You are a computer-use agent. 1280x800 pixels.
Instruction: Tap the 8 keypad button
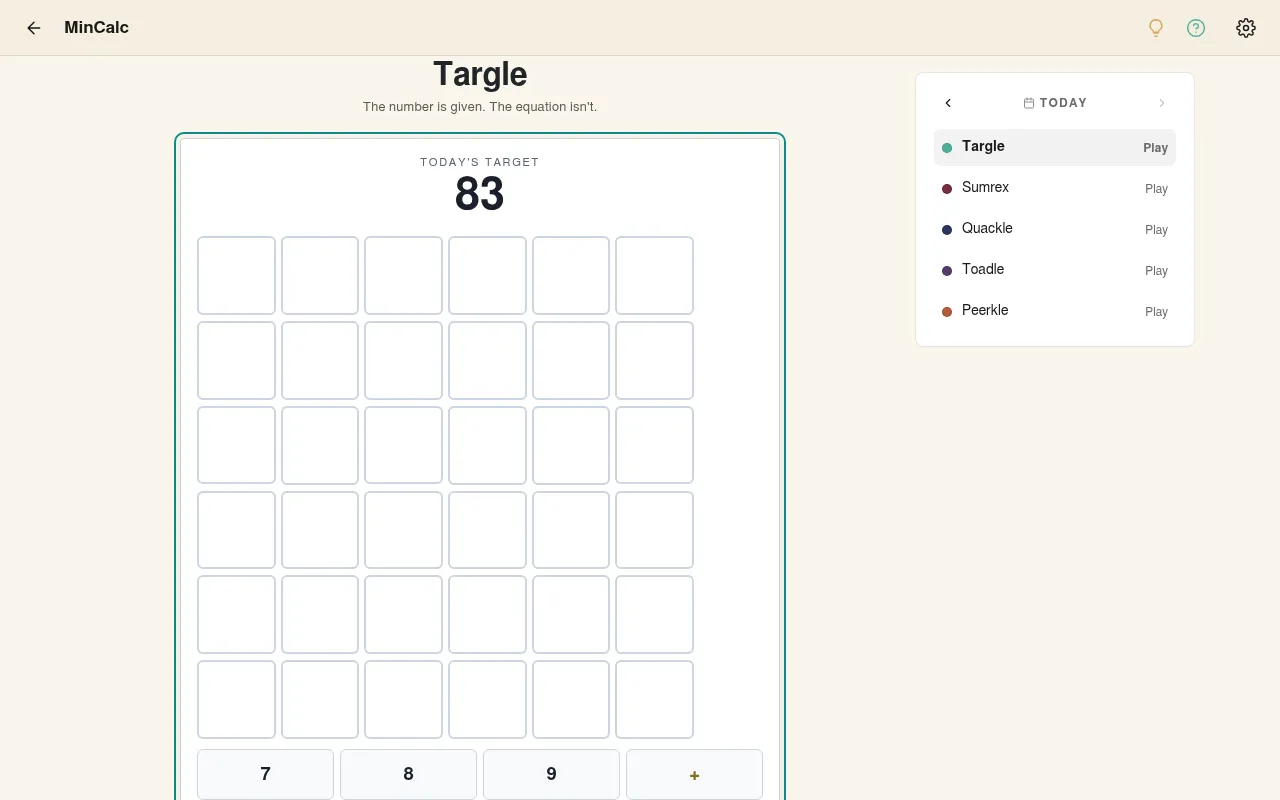[408, 774]
